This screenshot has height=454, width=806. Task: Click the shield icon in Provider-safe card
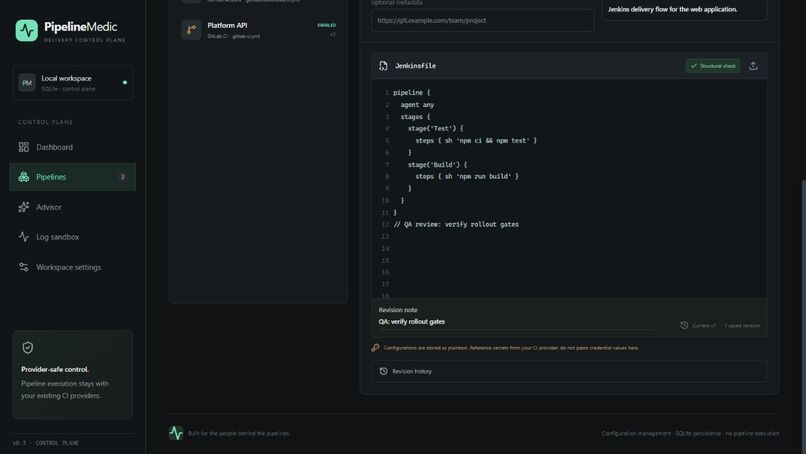(28, 348)
